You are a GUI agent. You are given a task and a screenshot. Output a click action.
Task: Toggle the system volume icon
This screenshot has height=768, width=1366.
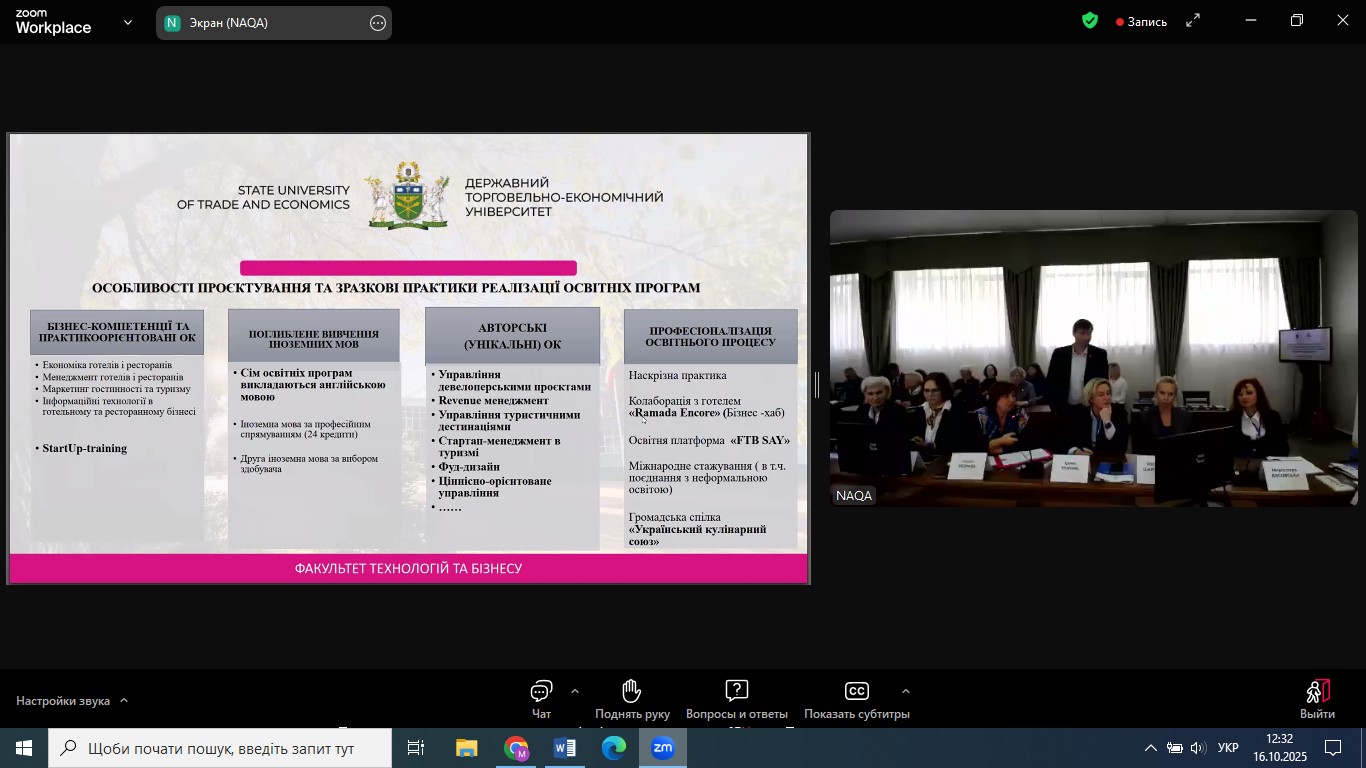coord(1198,748)
